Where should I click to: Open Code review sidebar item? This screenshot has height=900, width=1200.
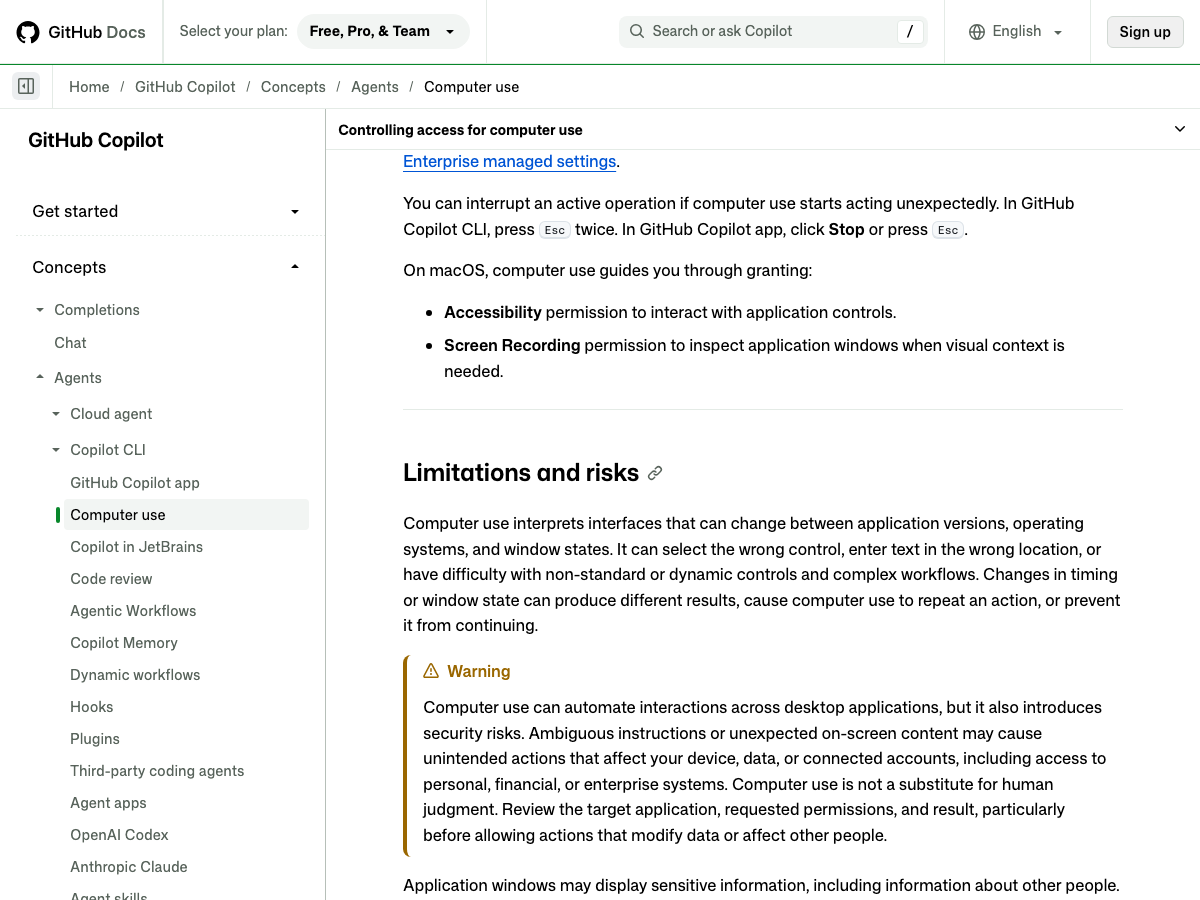[x=111, y=579]
